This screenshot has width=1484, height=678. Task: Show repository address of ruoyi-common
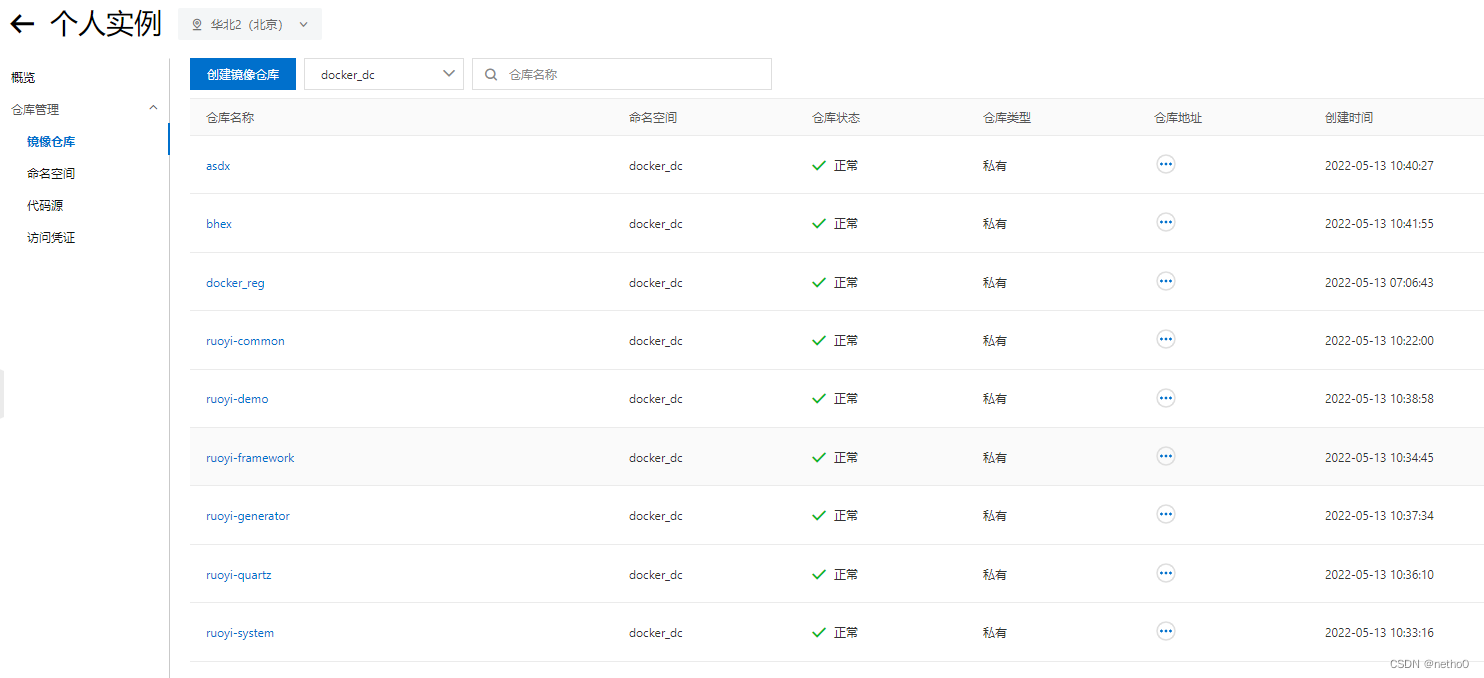point(1165,339)
